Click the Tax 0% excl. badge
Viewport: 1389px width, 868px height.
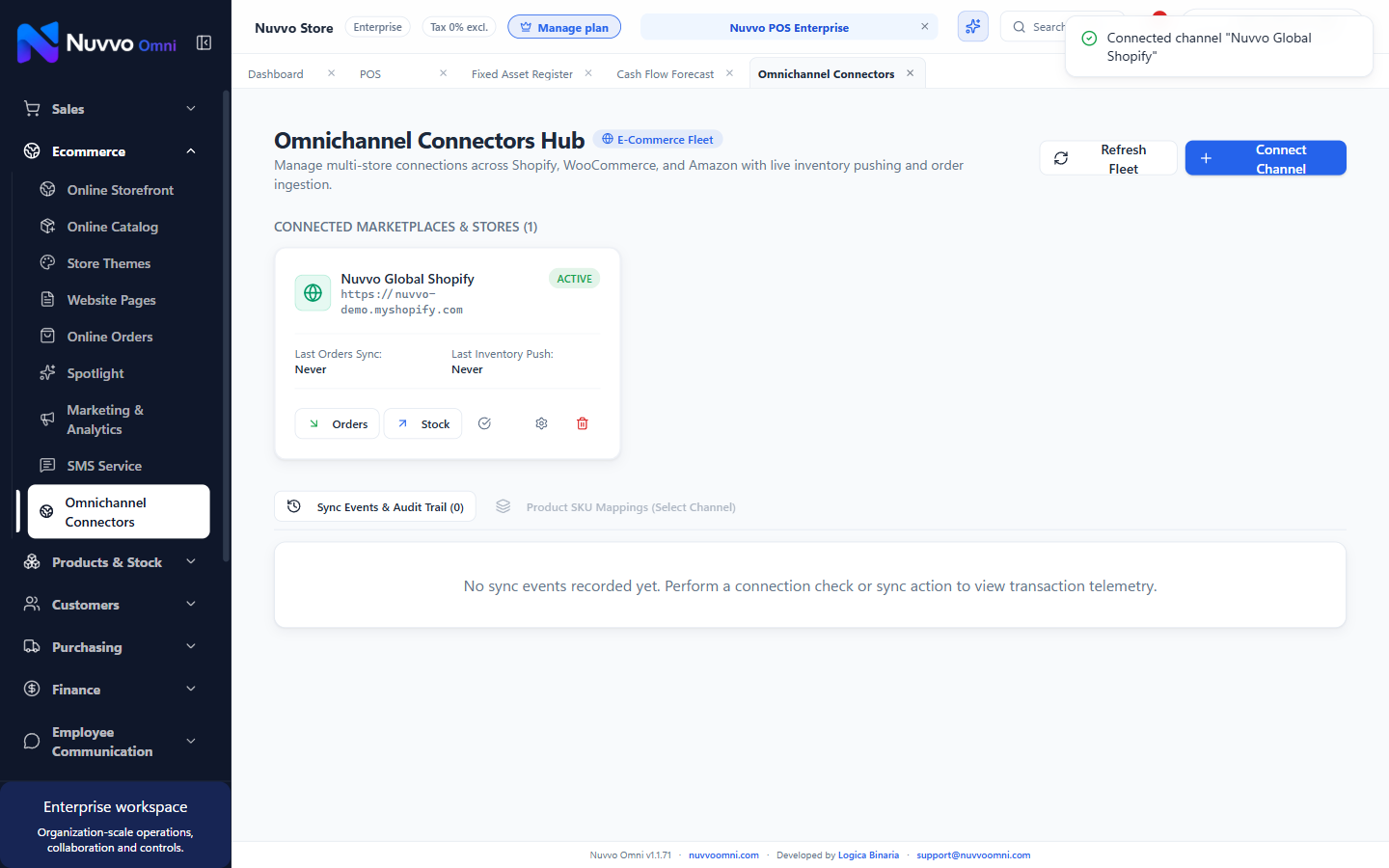pyautogui.click(x=459, y=27)
